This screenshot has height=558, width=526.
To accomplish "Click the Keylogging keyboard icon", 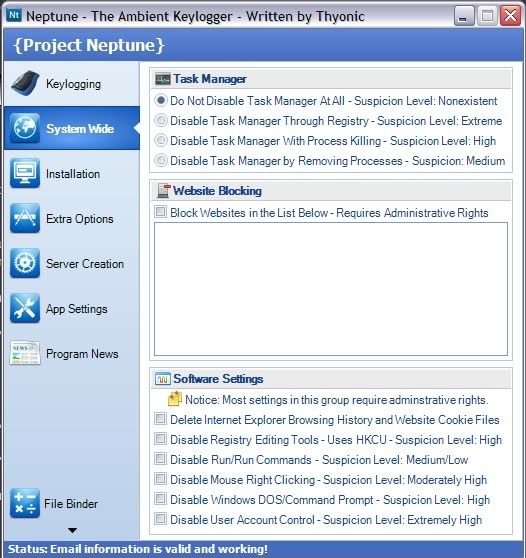I will 25,83.
